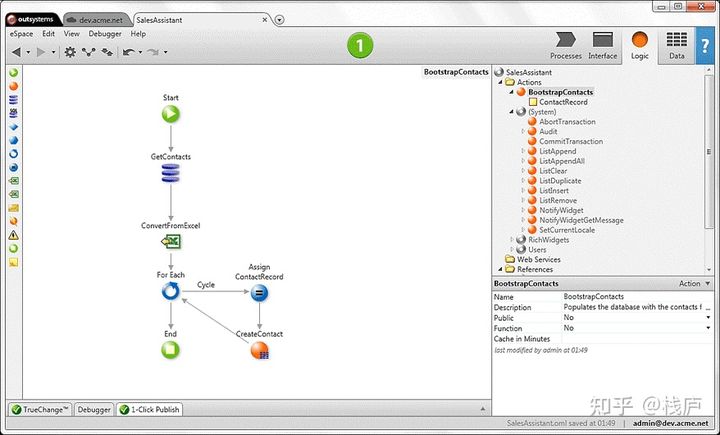The image size is (720, 435).
Task: Expand the bottom panel with up arrow
Action: pos(483,408)
